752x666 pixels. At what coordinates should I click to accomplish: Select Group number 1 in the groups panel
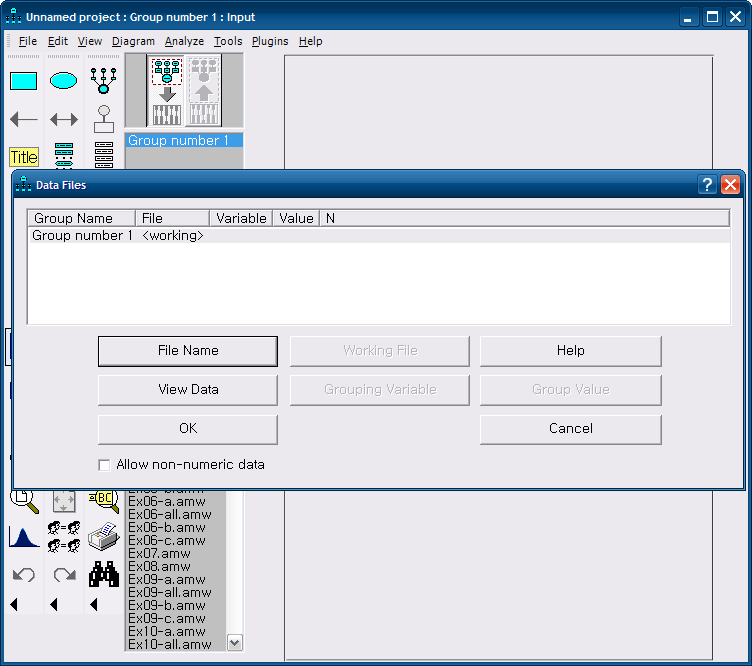(x=184, y=140)
